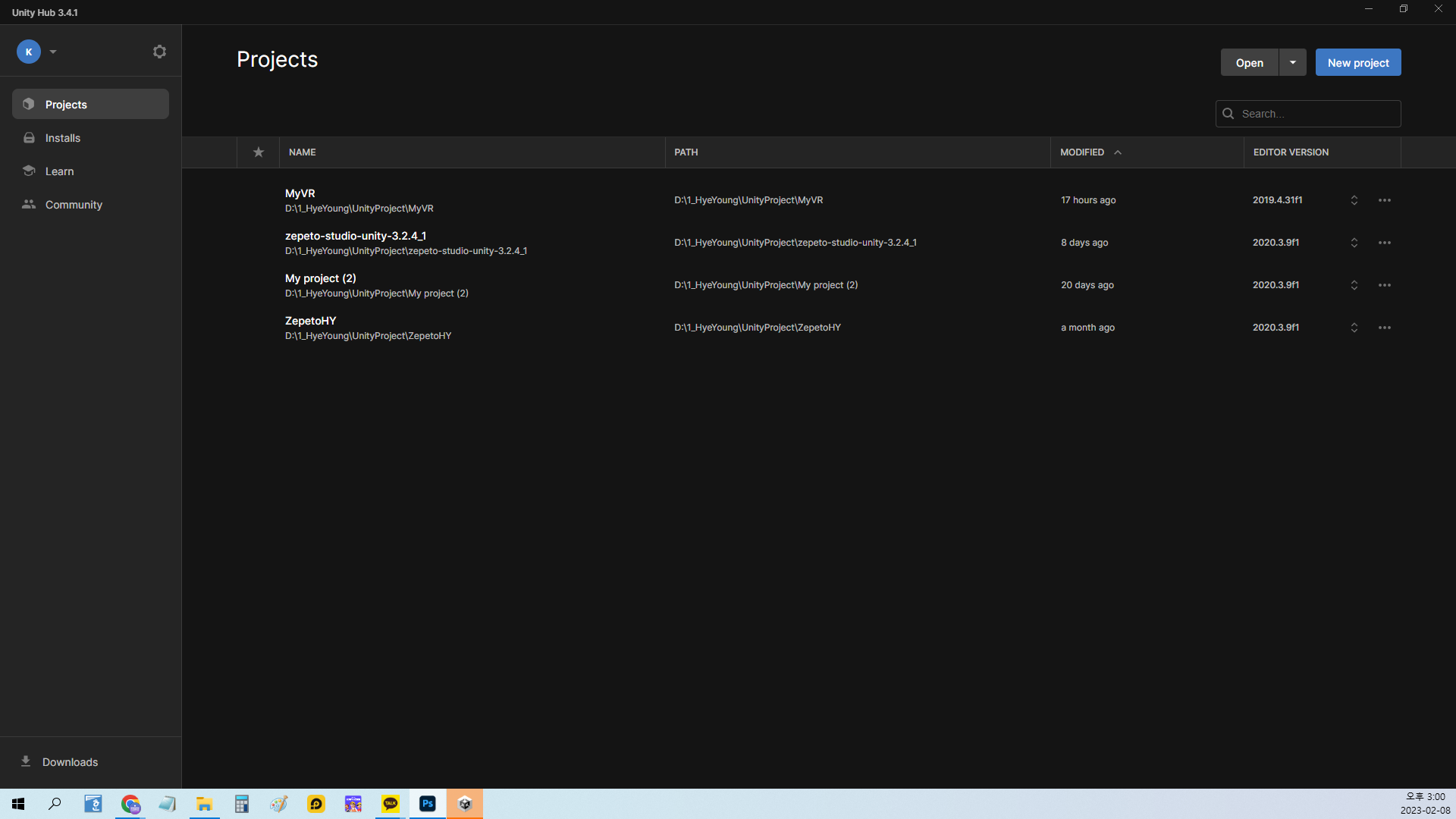Go to the Learn section
The height and width of the screenshot is (819, 1456).
[90, 171]
